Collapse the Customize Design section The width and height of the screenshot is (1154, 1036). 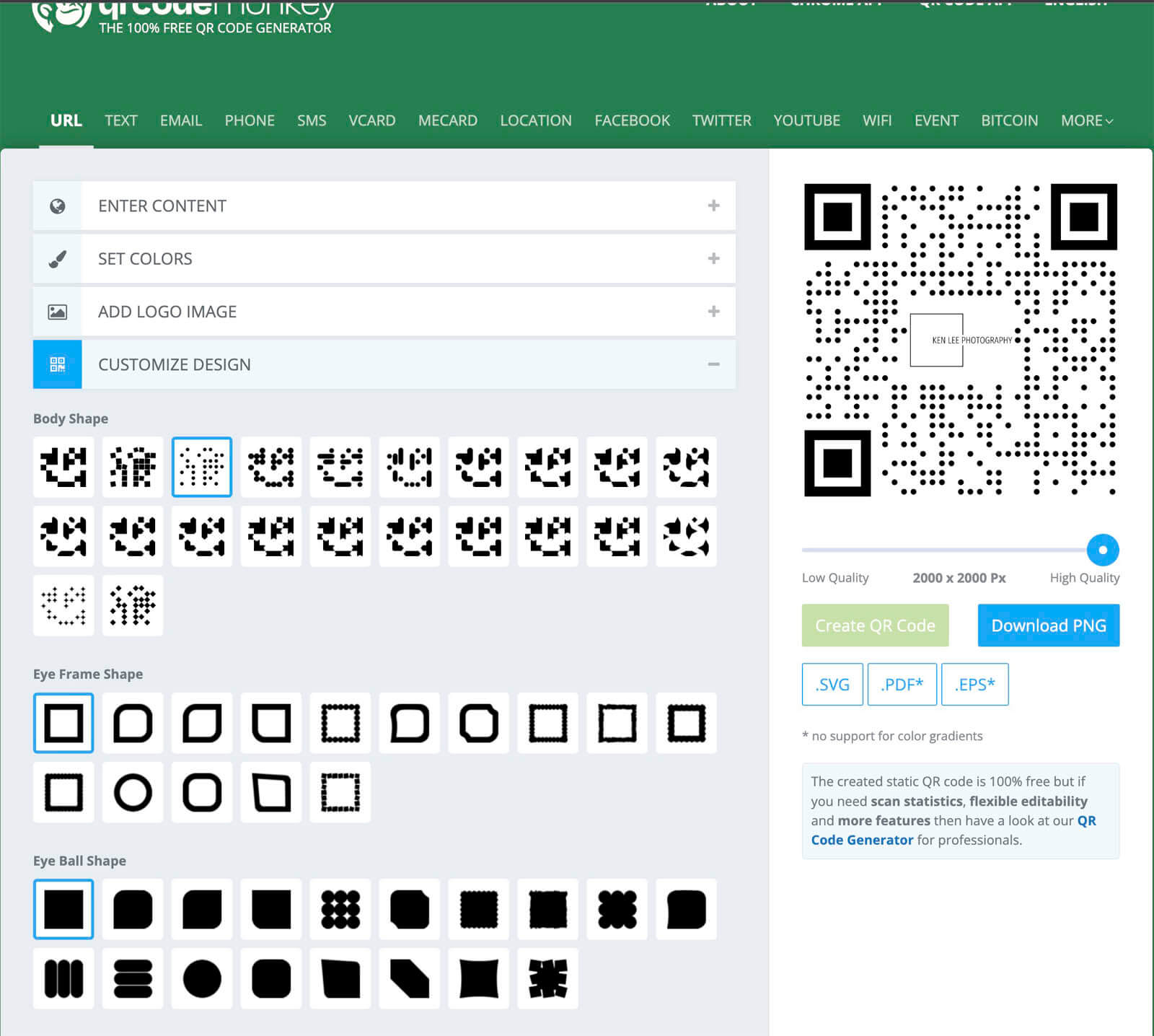(x=713, y=364)
